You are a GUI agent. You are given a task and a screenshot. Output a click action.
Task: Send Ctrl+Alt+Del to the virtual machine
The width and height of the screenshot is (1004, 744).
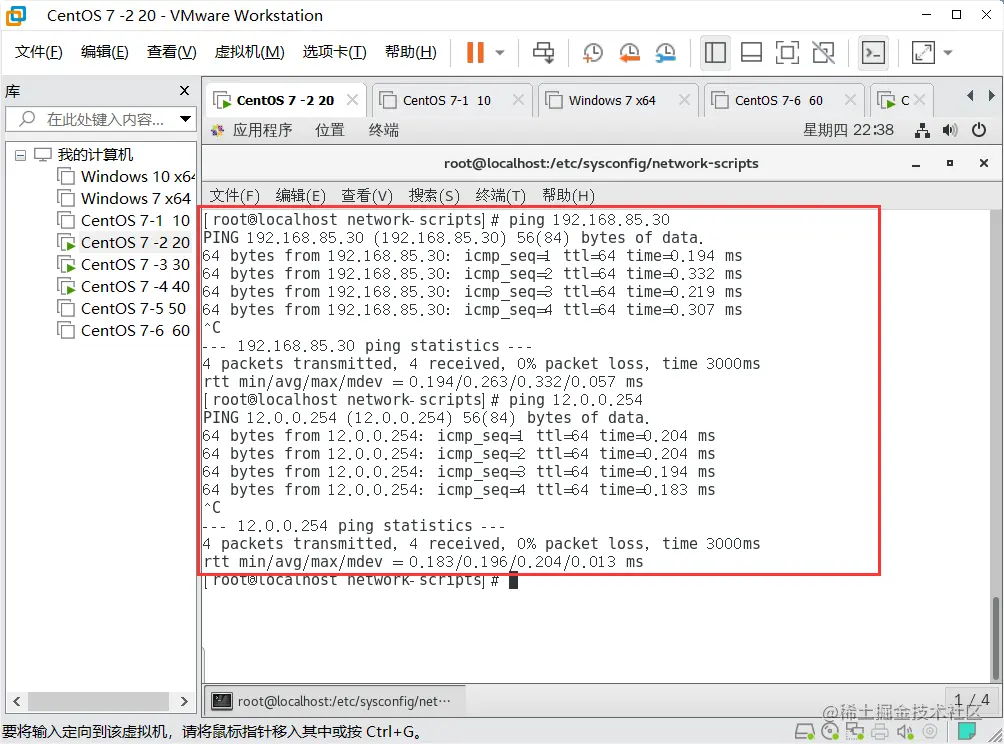tap(543, 55)
